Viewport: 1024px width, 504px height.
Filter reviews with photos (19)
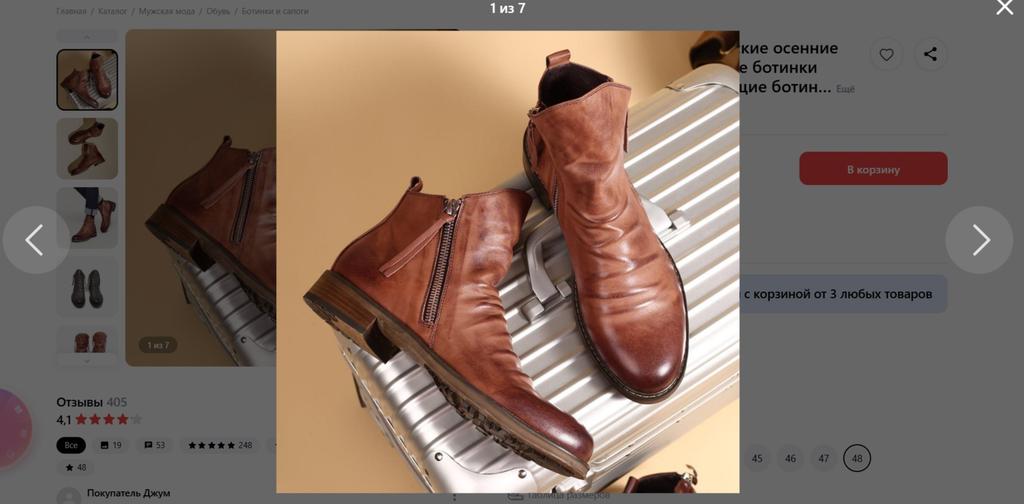tap(110, 445)
